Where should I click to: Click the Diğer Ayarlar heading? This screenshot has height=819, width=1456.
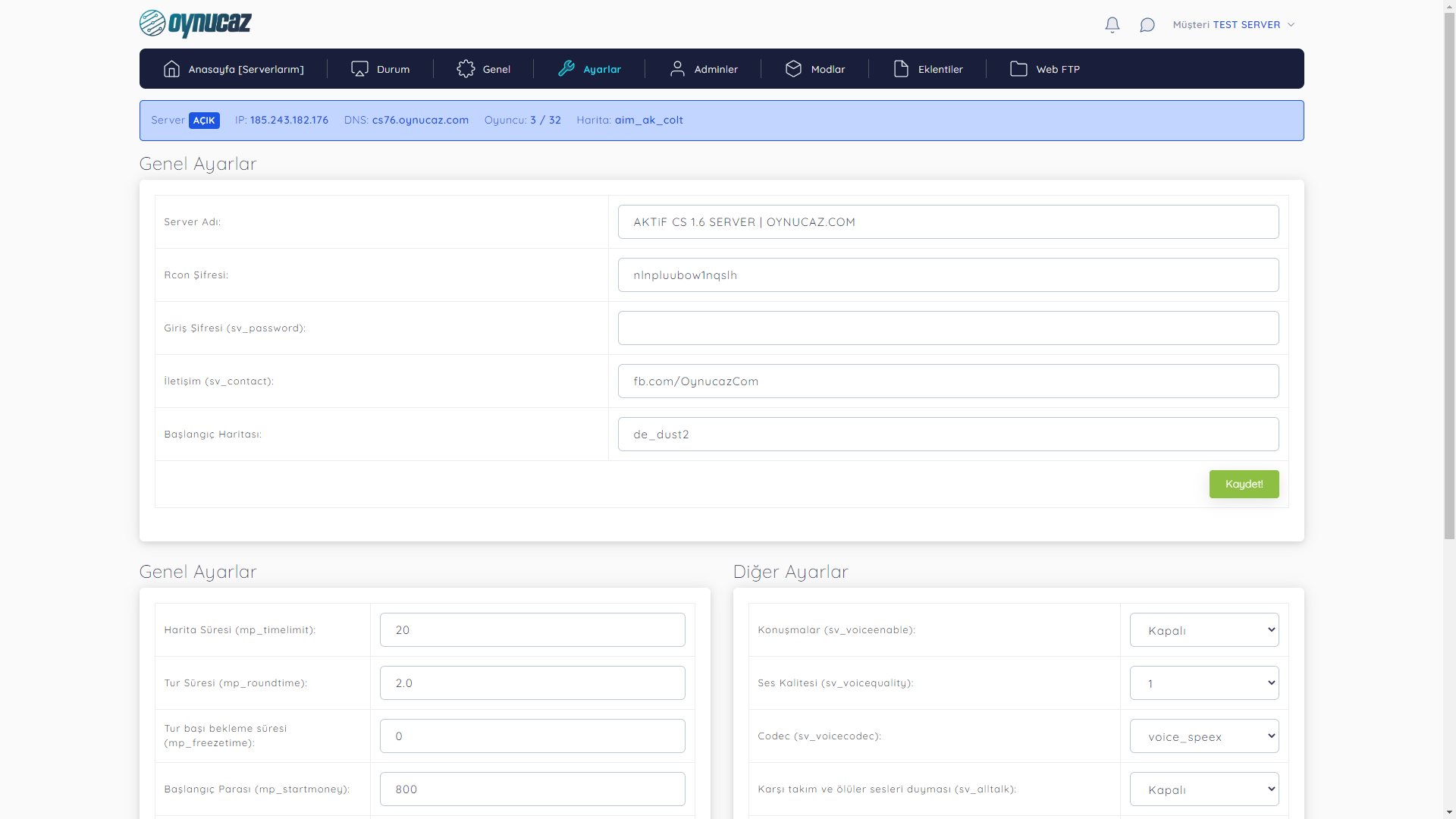[x=790, y=572]
